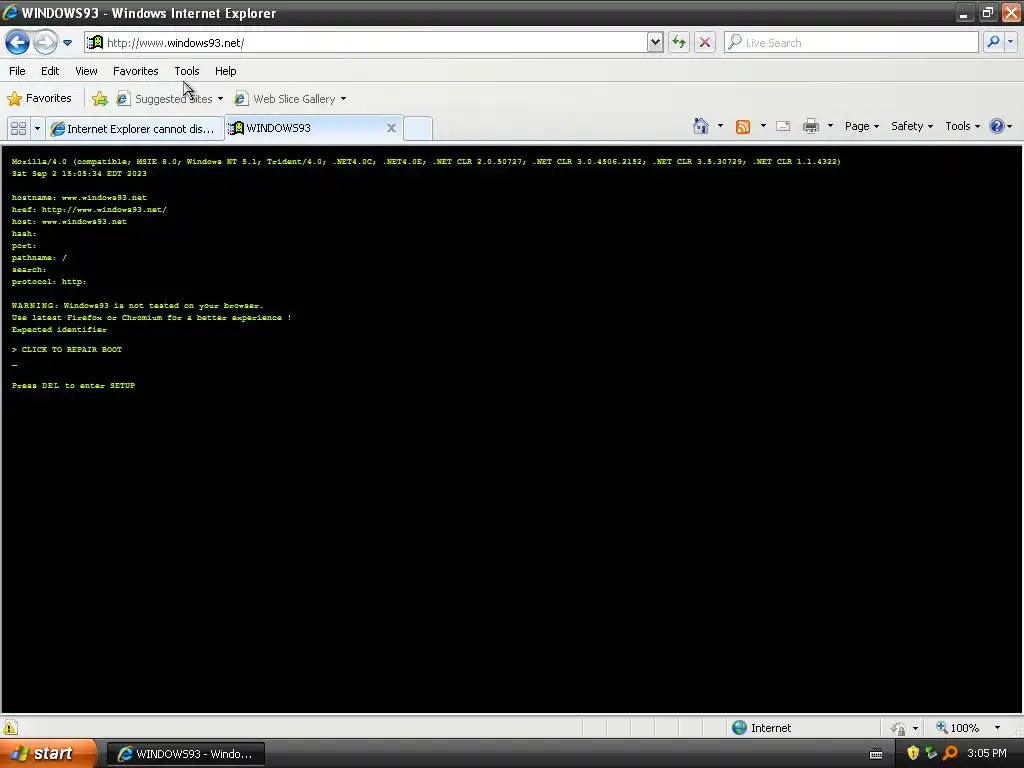The image size is (1024, 768).
Task: Click the search magnifier button
Action: (x=993, y=42)
